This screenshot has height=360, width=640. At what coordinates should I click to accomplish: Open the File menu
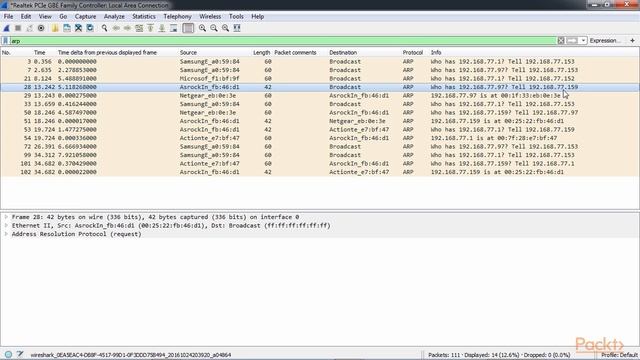9,16
